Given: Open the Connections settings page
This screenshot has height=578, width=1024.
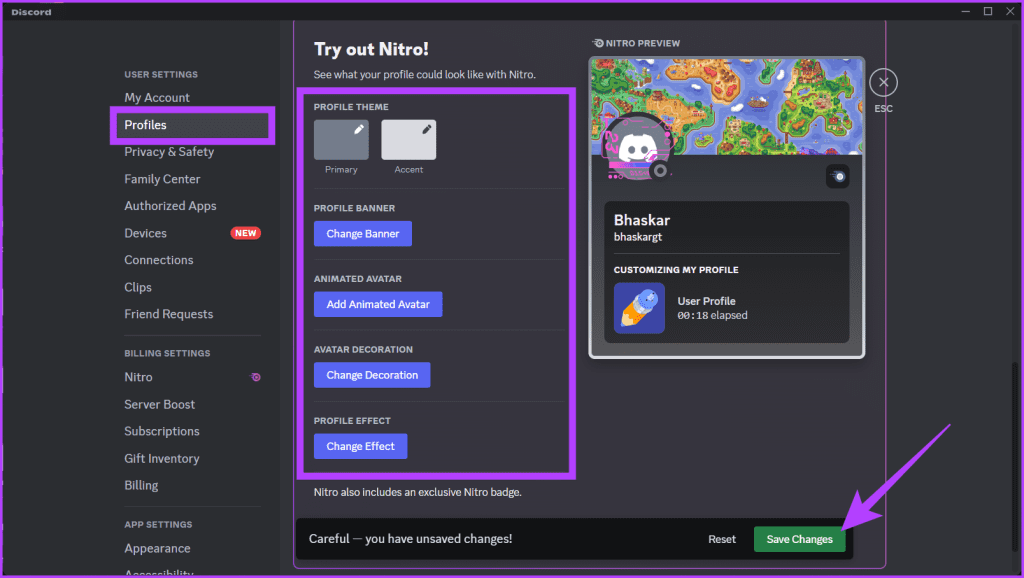Looking at the screenshot, I should click(158, 259).
